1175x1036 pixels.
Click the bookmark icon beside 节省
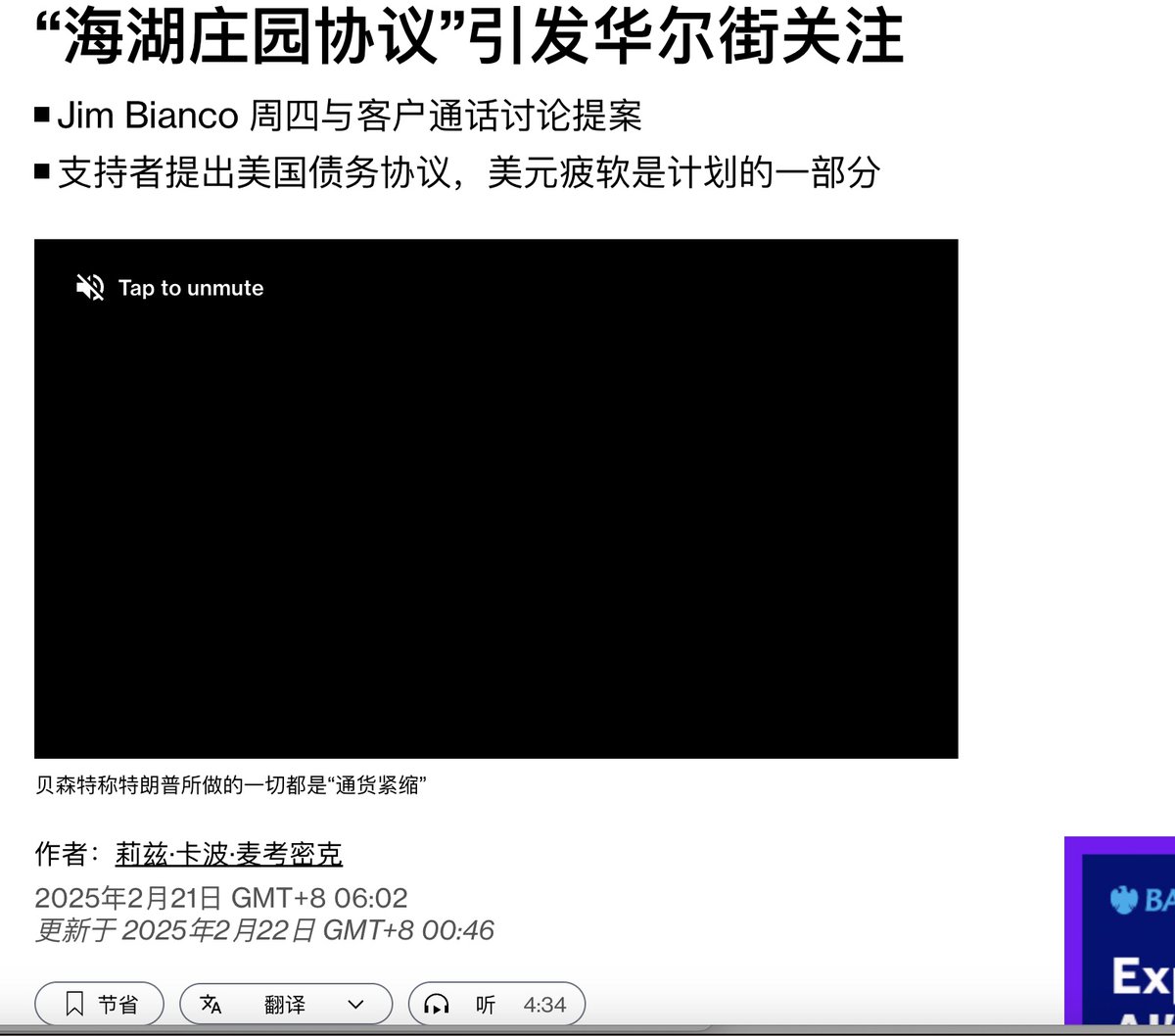click(x=73, y=1004)
